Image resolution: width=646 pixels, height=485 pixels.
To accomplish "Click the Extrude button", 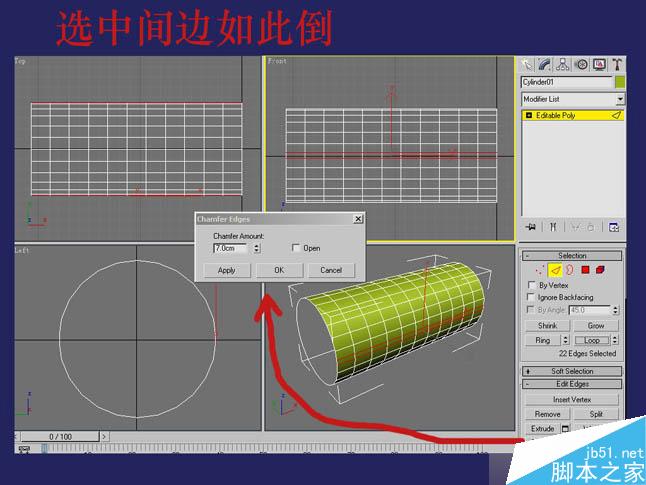I will (543, 429).
